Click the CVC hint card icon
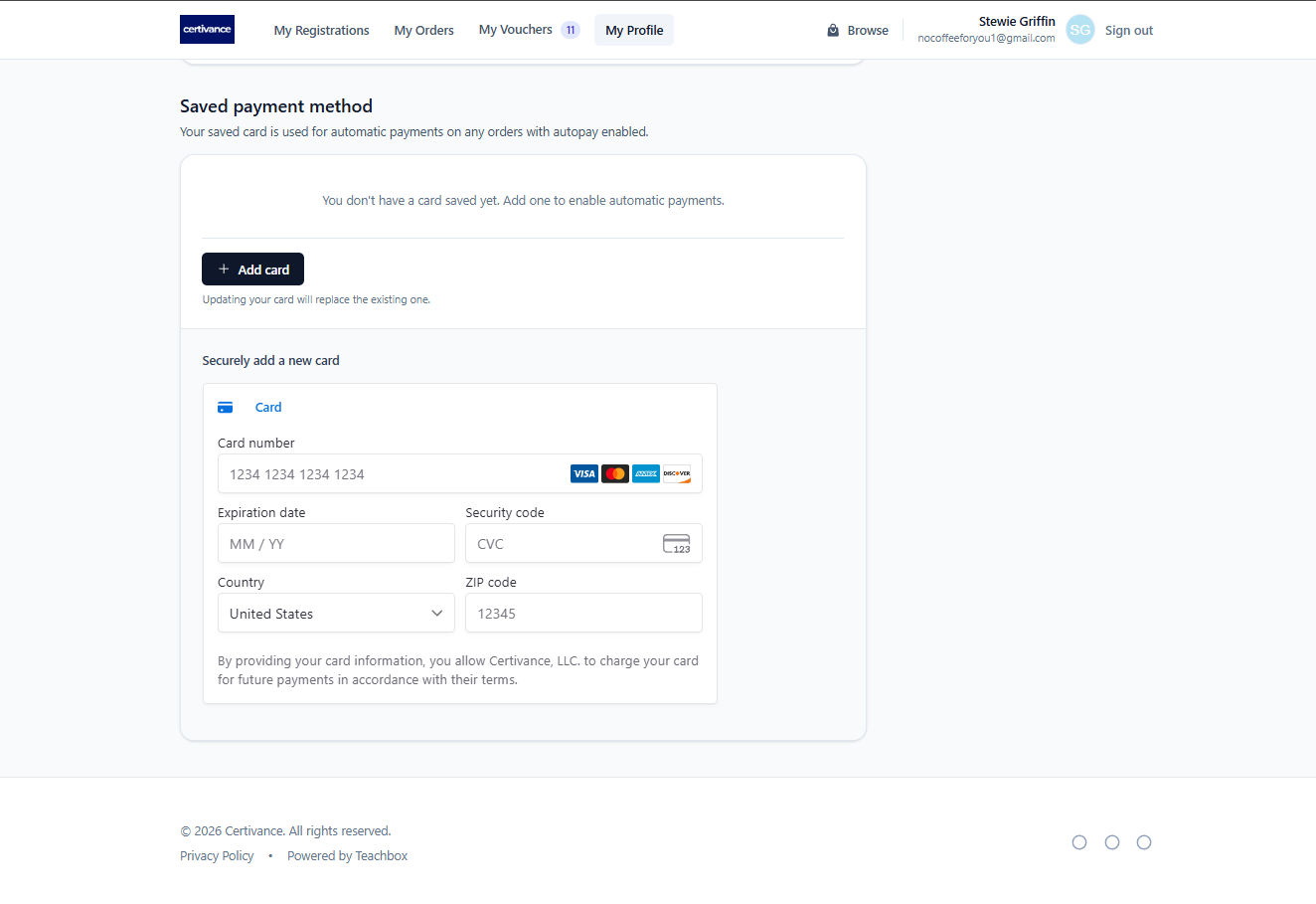Image resolution: width=1316 pixels, height=904 pixels. (677, 544)
